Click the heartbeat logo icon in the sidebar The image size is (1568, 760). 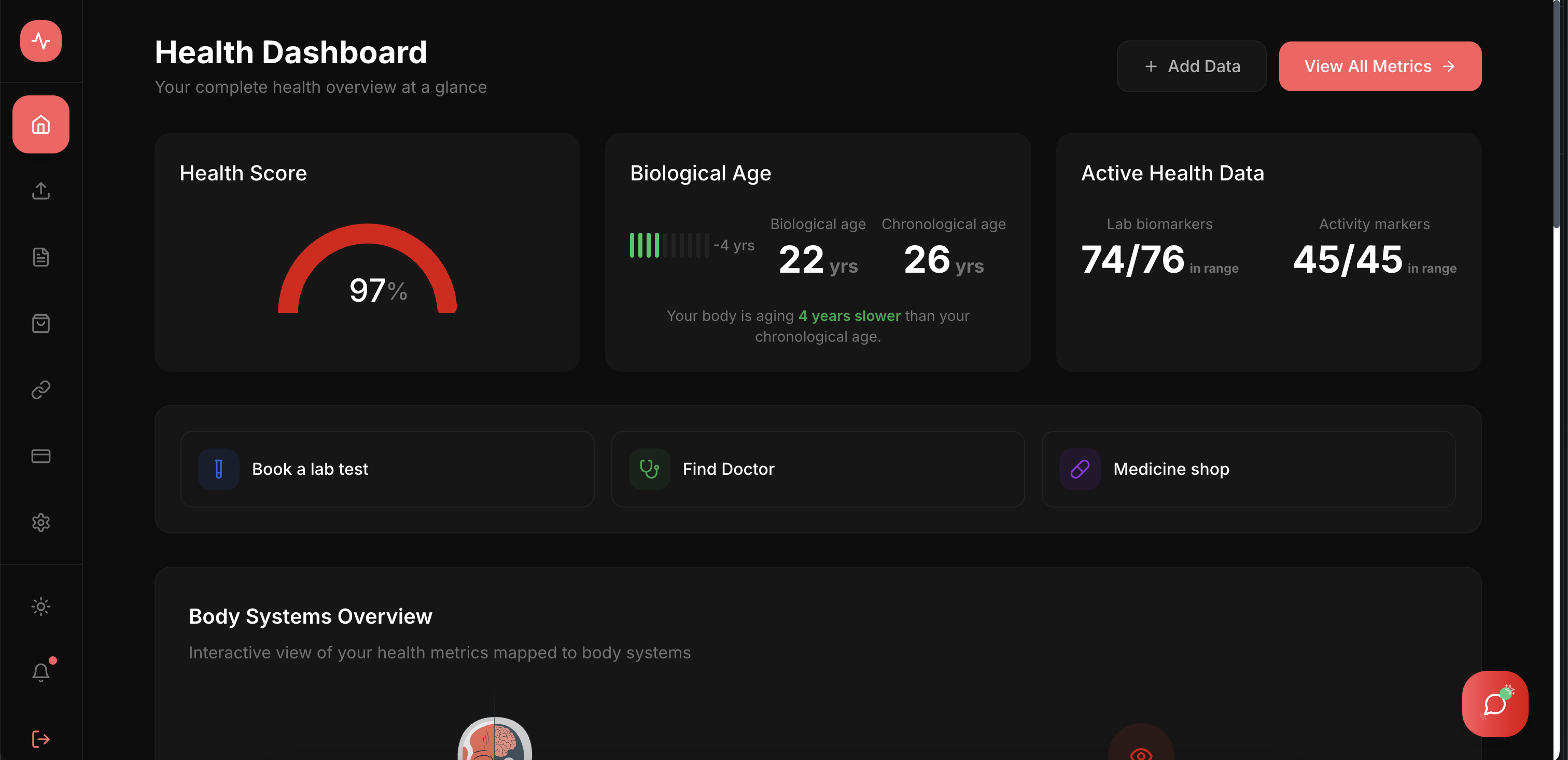[41, 41]
